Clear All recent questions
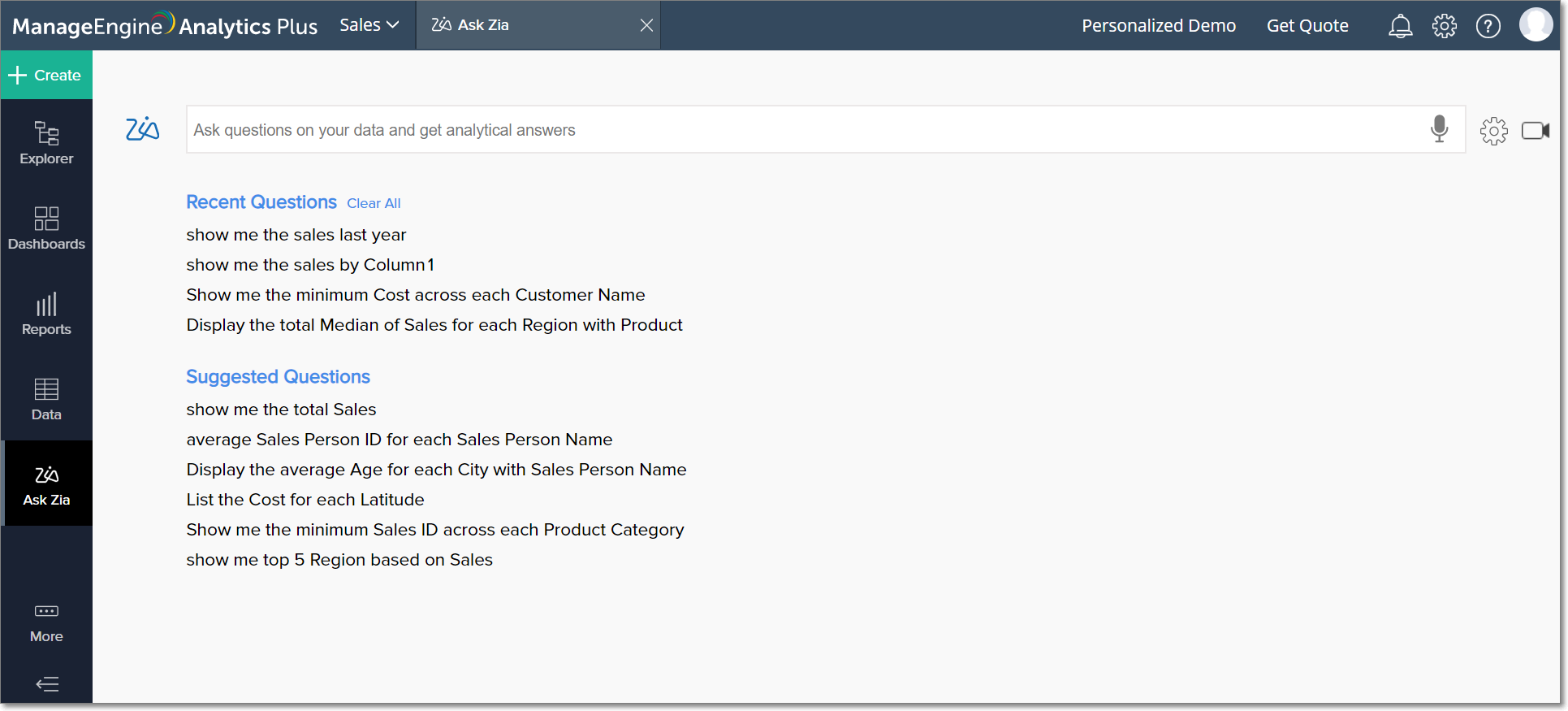The image size is (1568, 711). tap(374, 203)
